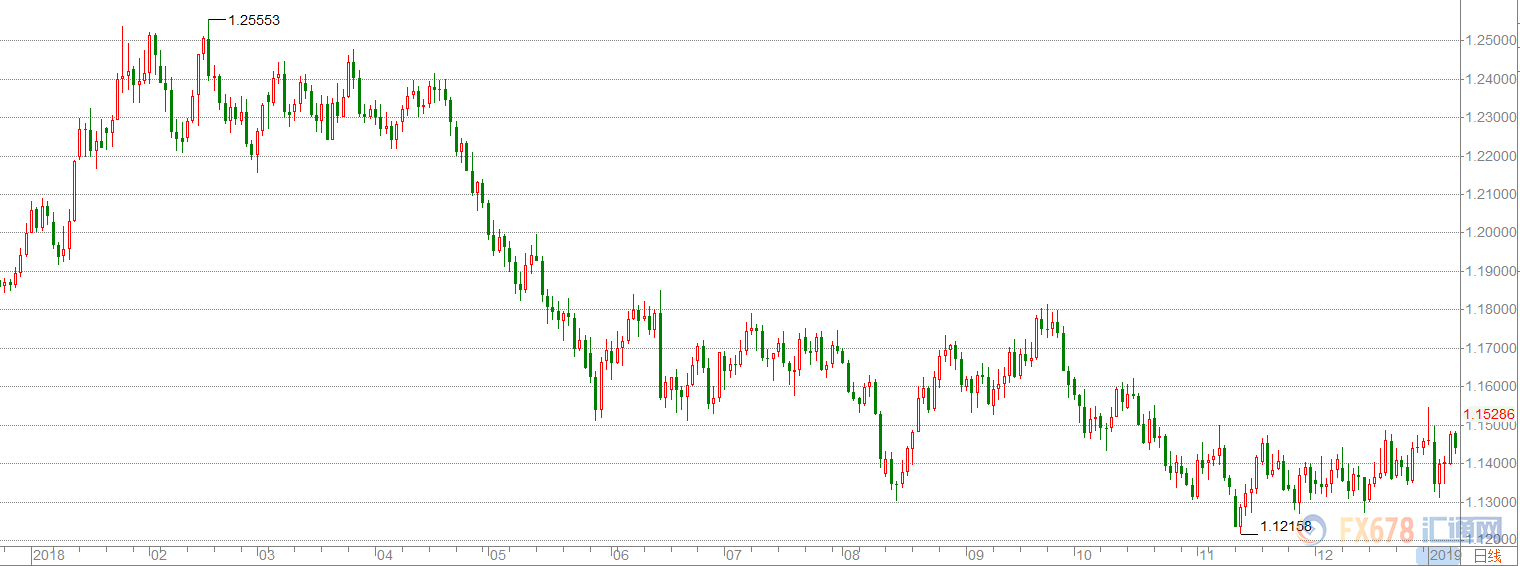Click the 1.12000 price axis label
The width and height of the screenshot is (1520, 566).
(x=1489, y=540)
